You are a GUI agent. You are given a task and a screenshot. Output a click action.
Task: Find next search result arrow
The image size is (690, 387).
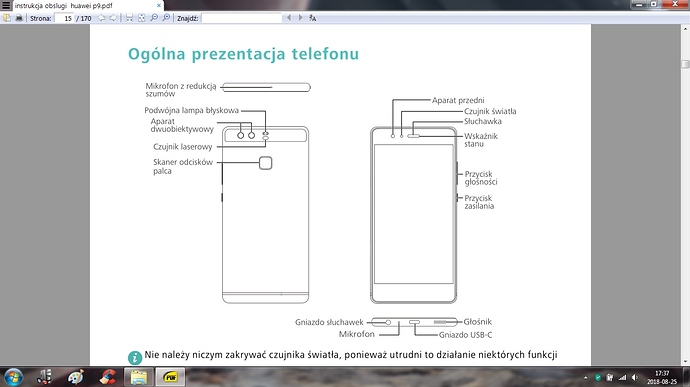click(300, 18)
